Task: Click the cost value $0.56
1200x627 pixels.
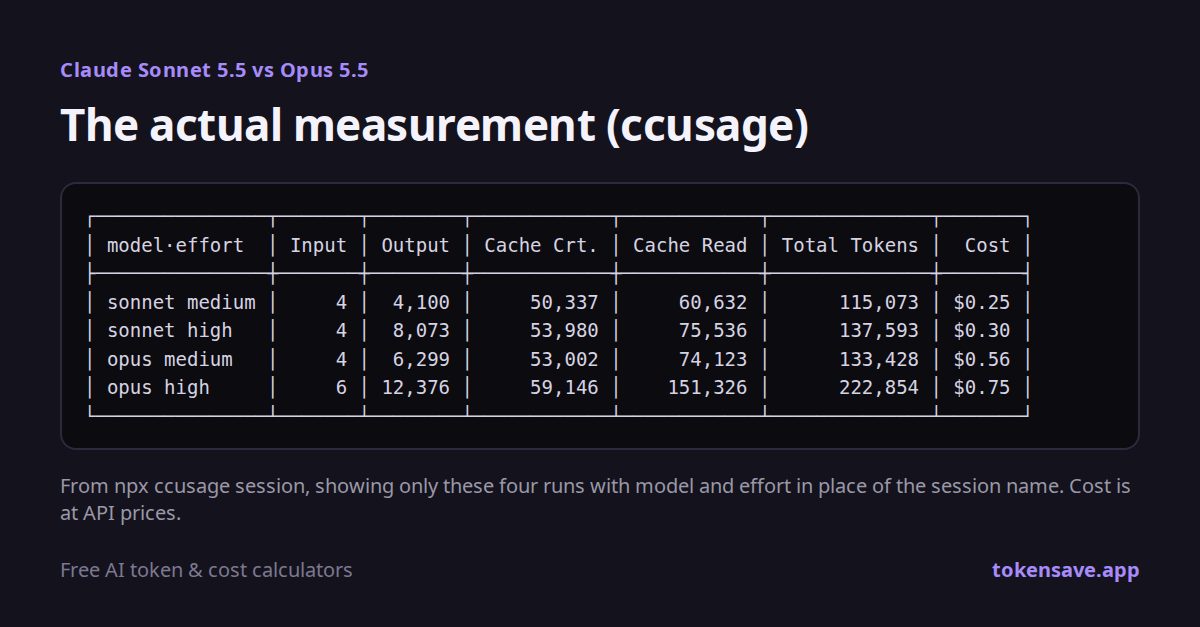Action: point(982,359)
